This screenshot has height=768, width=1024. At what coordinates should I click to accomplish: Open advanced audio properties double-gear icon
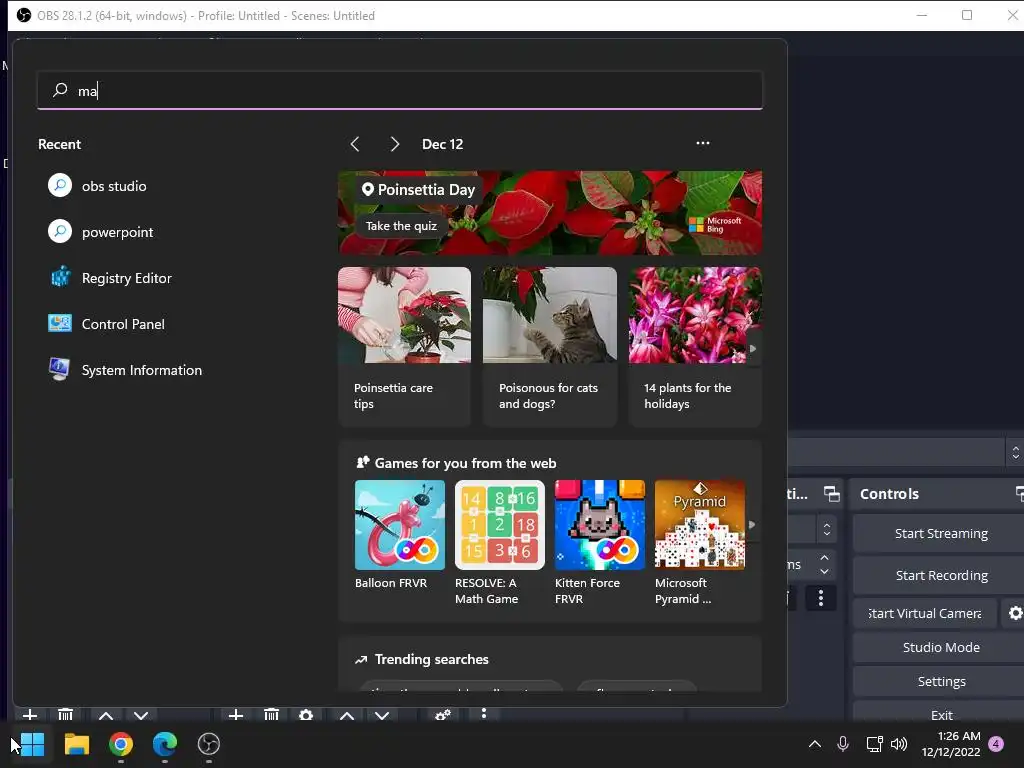pos(443,714)
